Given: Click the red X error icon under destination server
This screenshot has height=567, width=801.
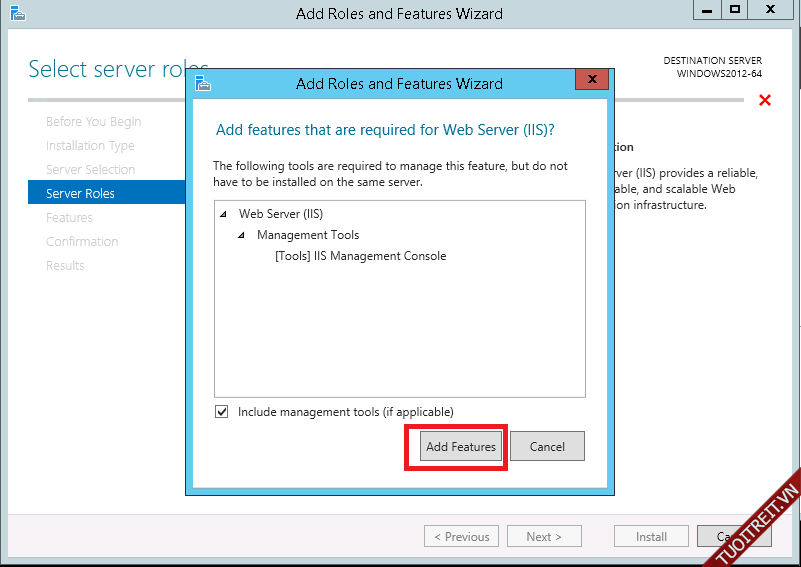Looking at the screenshot, I should (765, 100).
